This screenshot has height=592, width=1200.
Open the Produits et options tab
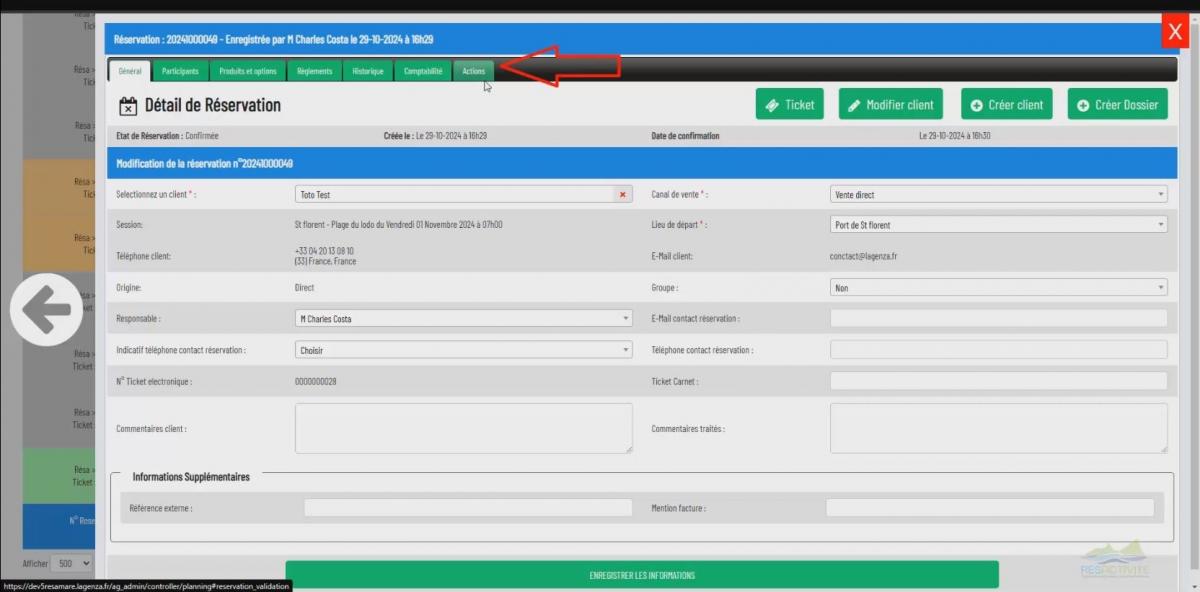point(248,71)
